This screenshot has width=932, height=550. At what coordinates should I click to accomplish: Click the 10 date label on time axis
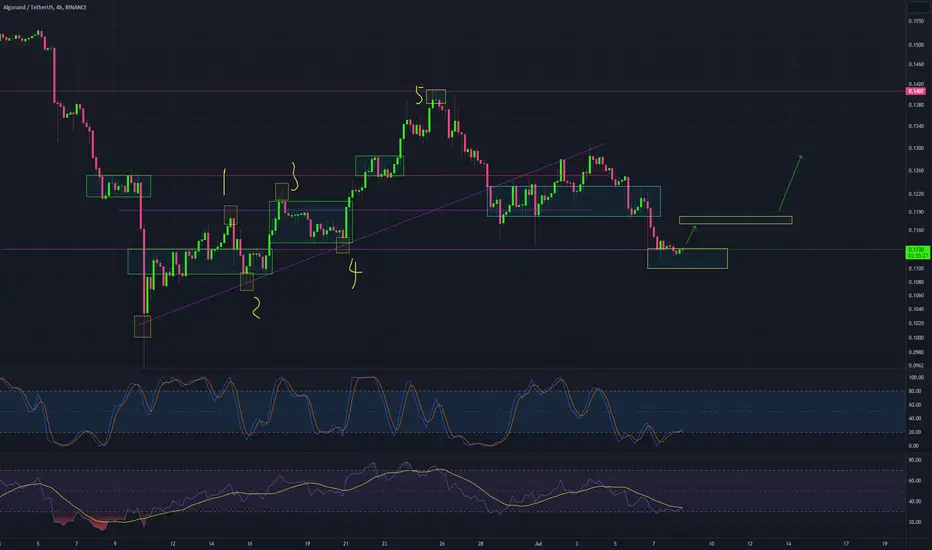click(x=711, y=543)
